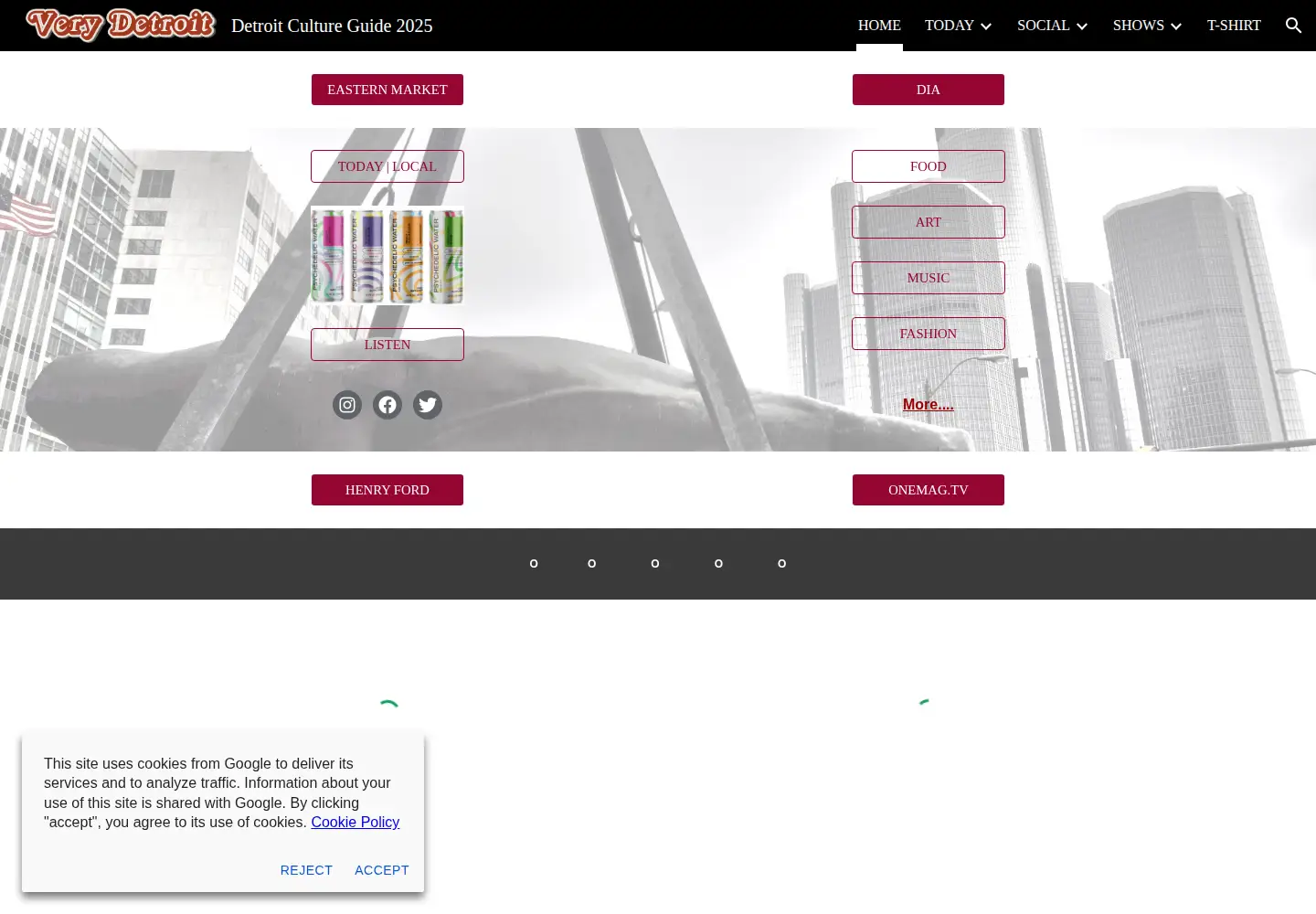1316x914 pixels.
Task: Open the FOOD category button
Action: 929,166
